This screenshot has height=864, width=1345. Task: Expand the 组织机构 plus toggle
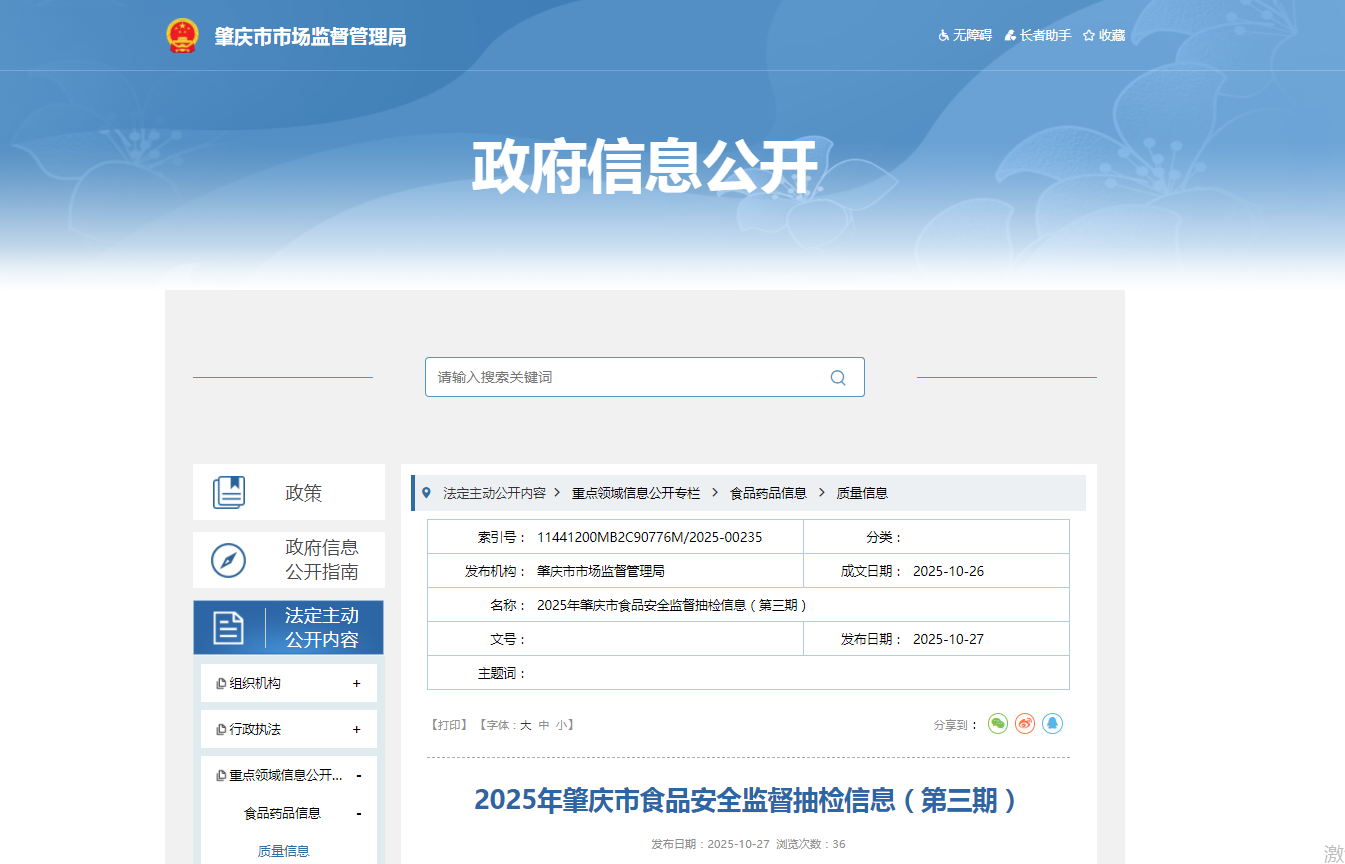click(356, 684)
